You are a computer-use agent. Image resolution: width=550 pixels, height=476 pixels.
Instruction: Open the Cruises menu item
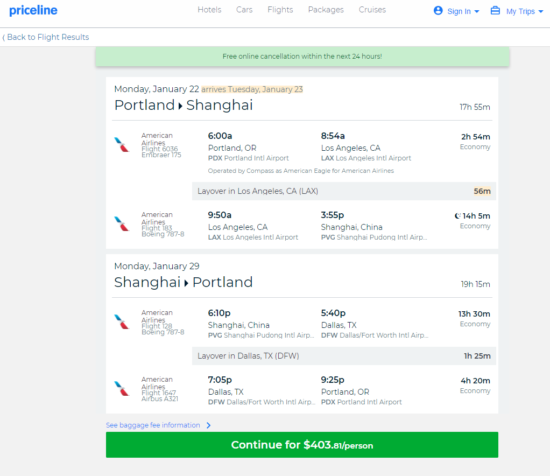372,10
